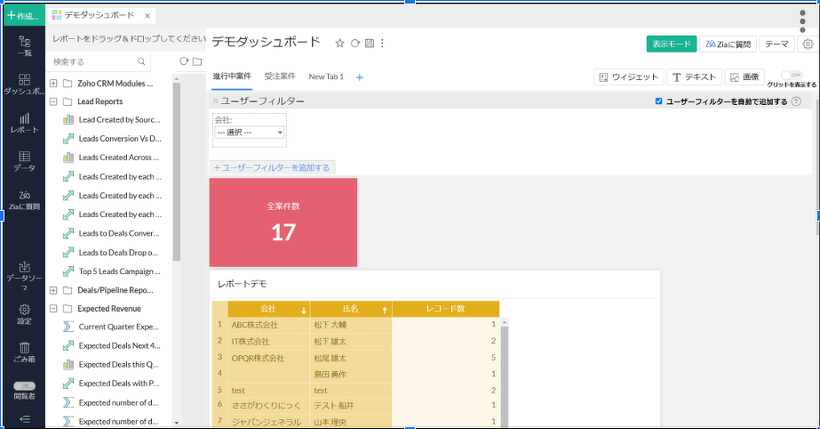Open the データソース icon in sidebar
Image resolution: width=820 pixels, height=429 pixels.
[23, 274]
